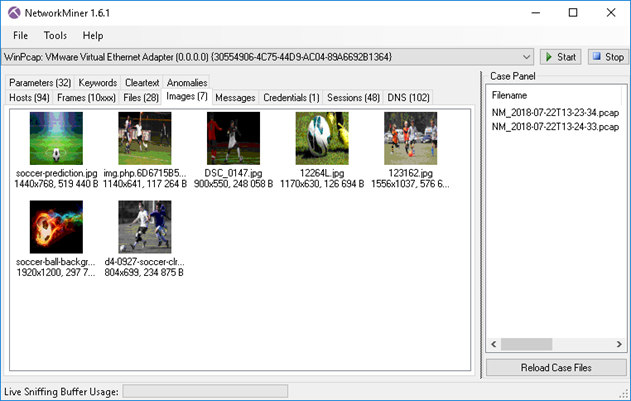This screenshot has height=401, width=631.
Task: Select the DSC_0147.jpg thumbnail
Action: [x=233, y=138]
